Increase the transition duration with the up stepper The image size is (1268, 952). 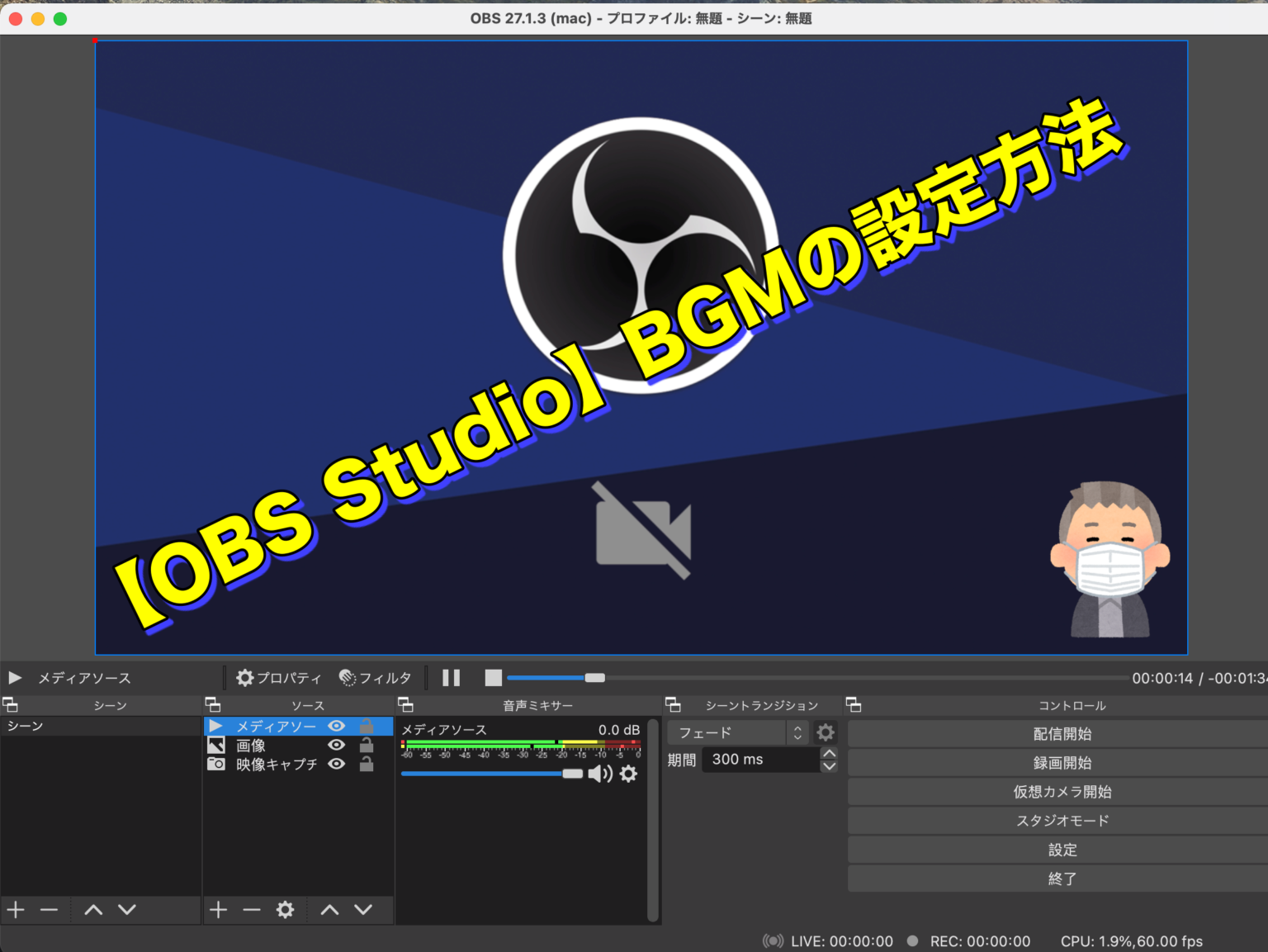[x=829, y=753]
